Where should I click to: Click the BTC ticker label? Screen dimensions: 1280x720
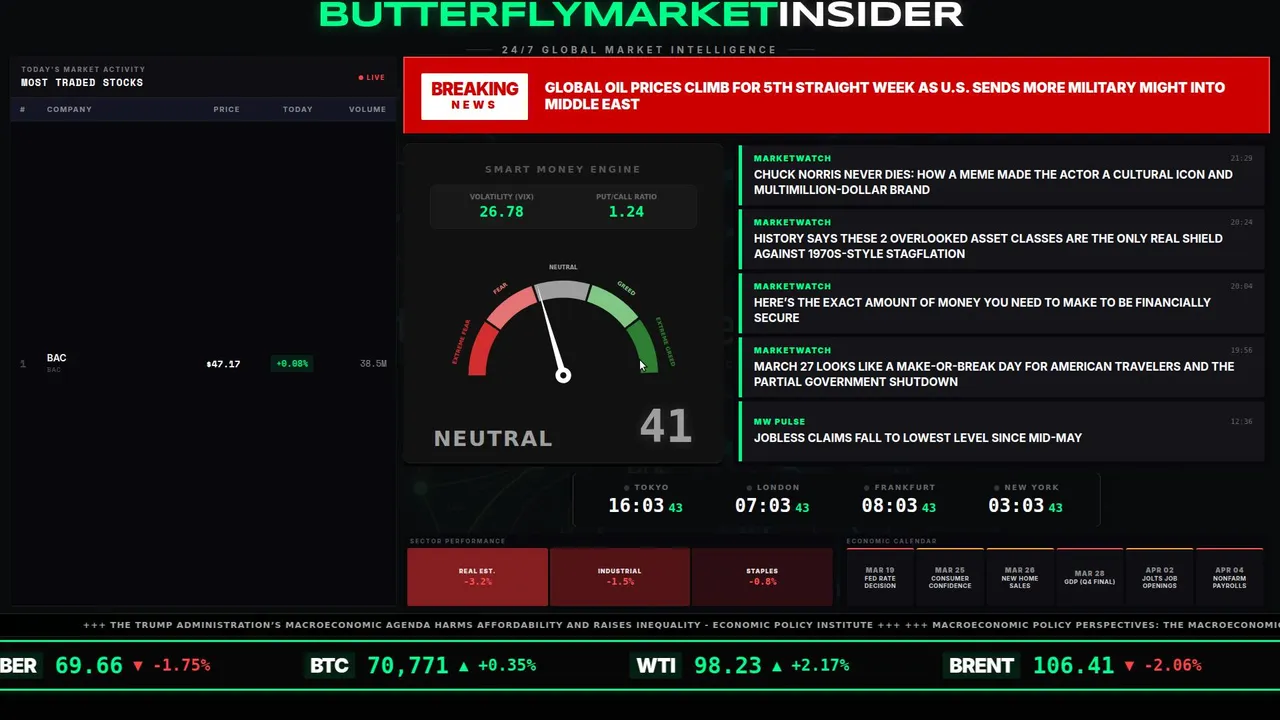pyautogui.click(x=329, y=665)
